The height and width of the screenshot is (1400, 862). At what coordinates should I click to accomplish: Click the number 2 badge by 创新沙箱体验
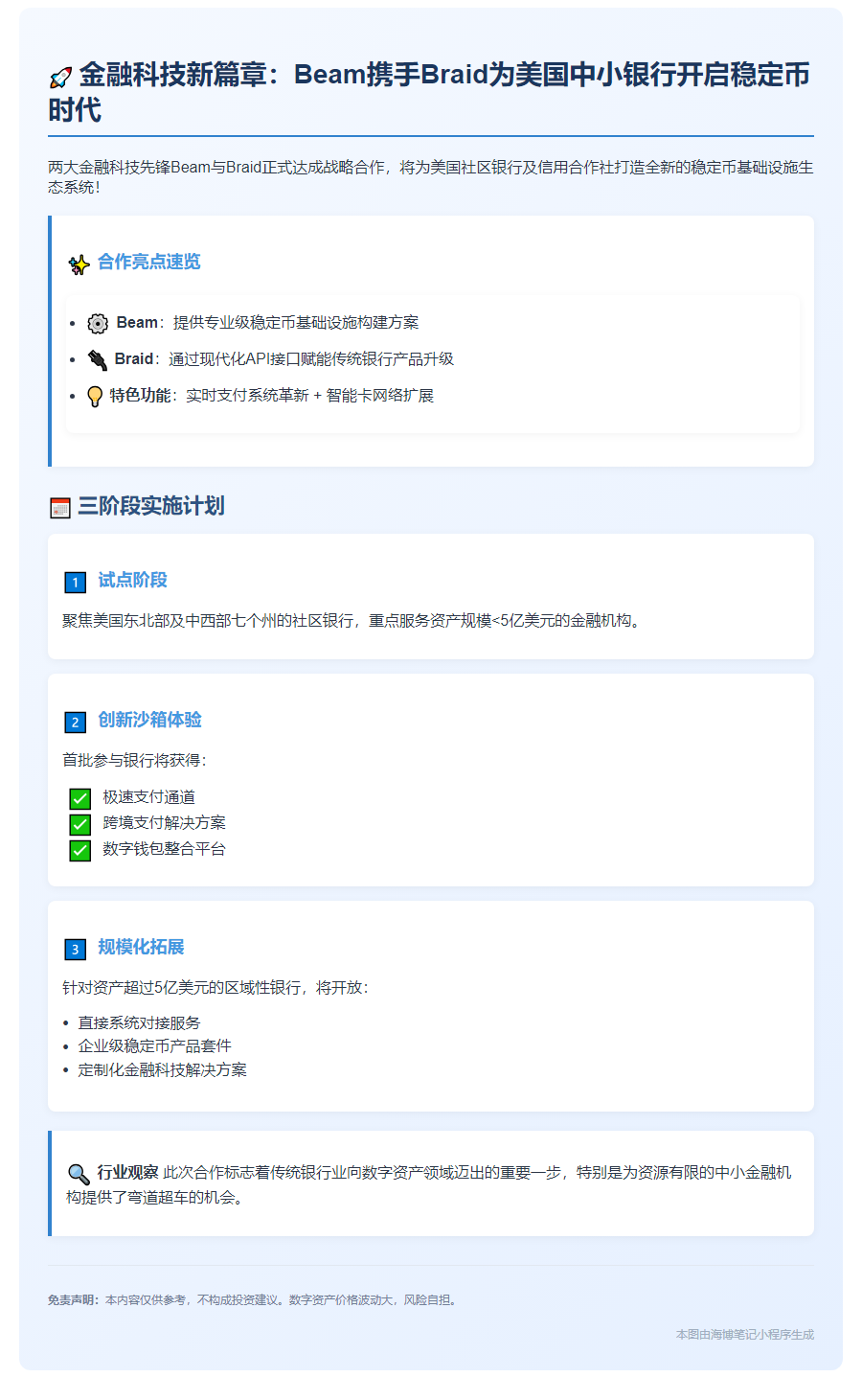[x=76, y=722]
